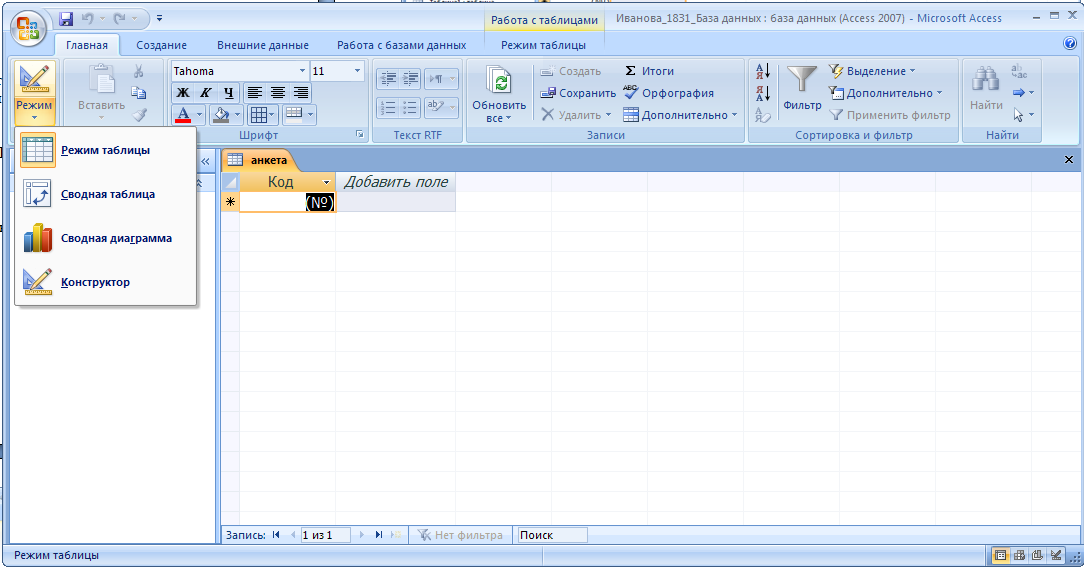Open Дополнительно in Записи group

tap(680, 115)
